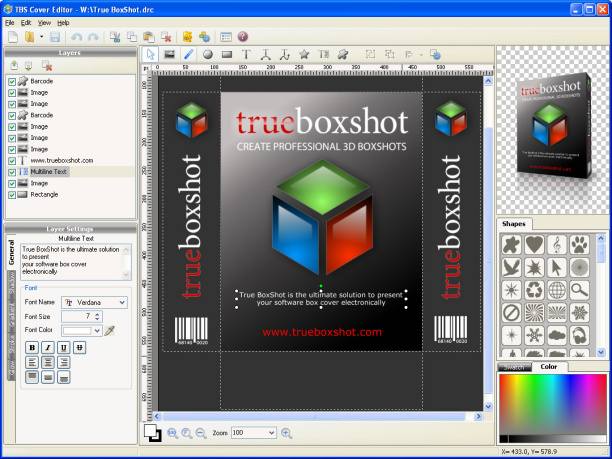Pick a color from the spectrum picker
This screenshot has width=612, height=459.
pos(553,404)
